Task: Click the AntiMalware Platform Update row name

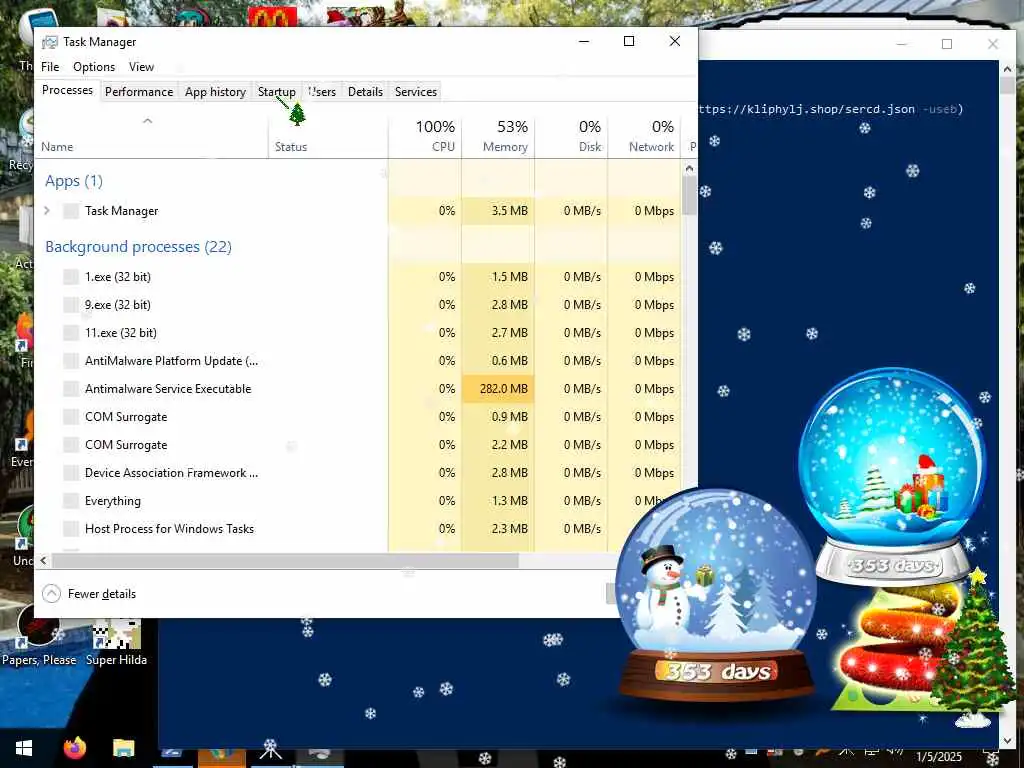Action: pyautogui.click(x=171, y=361)
